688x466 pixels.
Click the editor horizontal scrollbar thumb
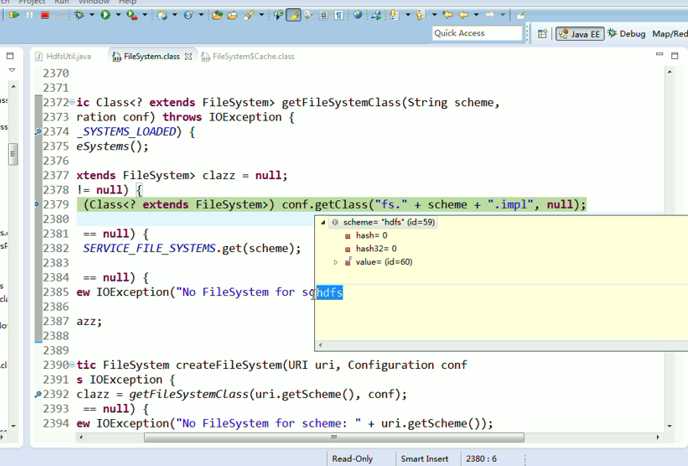coord(334,437)
